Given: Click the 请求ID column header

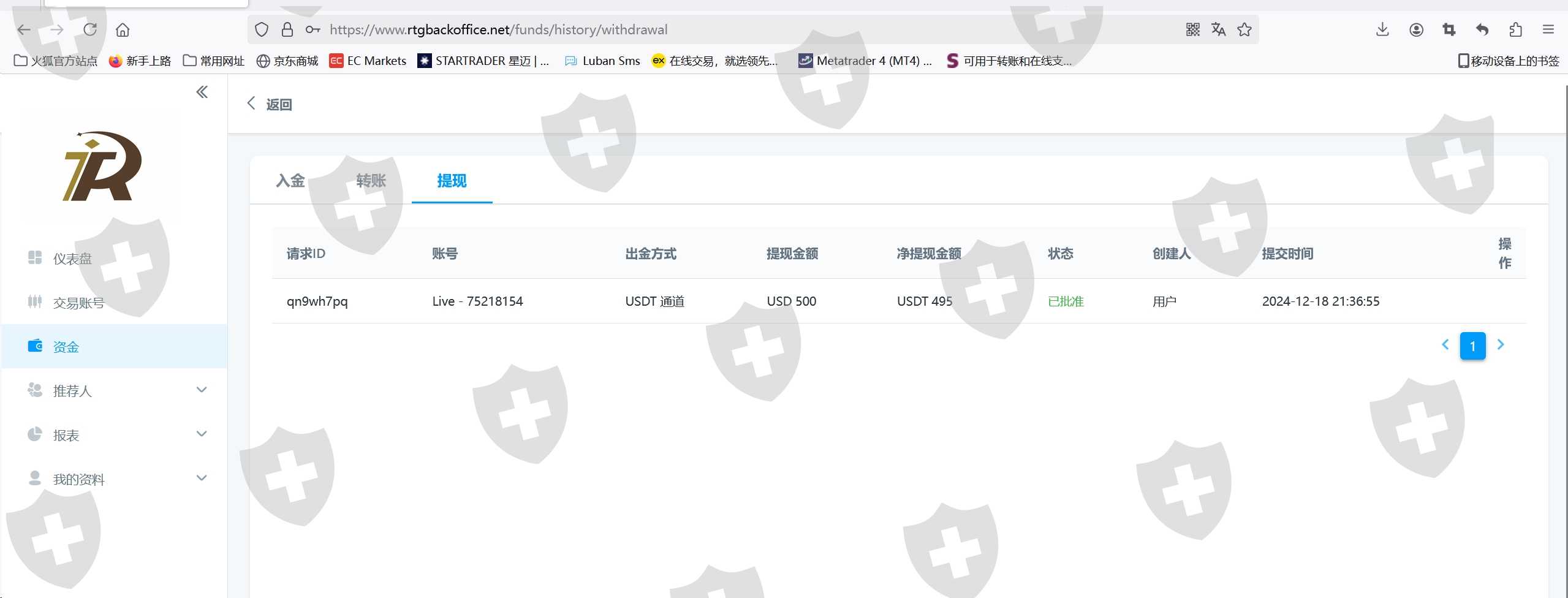Looking at the screenshot, I should [306, 254].
